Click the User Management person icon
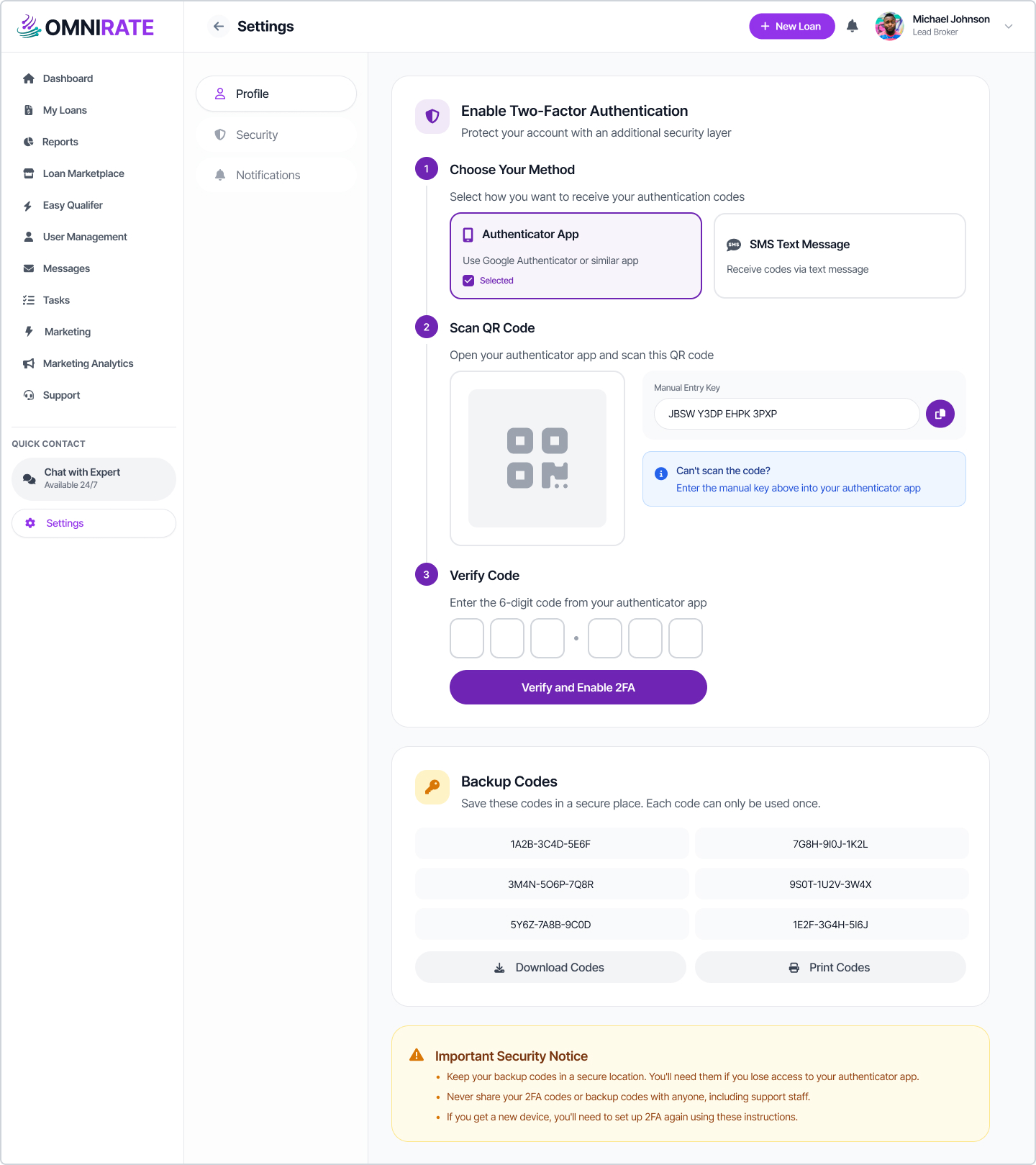 [29, 237]
